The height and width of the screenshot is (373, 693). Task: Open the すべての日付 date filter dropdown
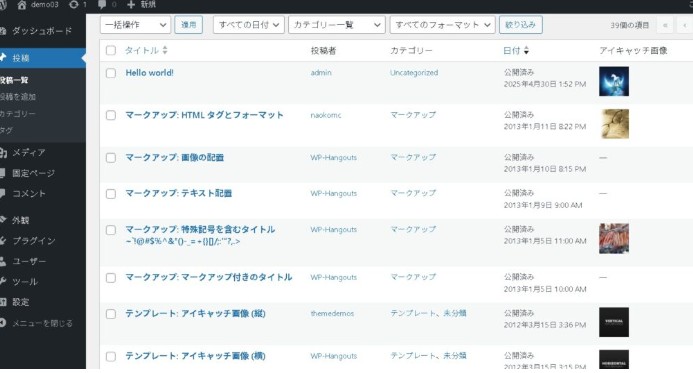point(248,25)
